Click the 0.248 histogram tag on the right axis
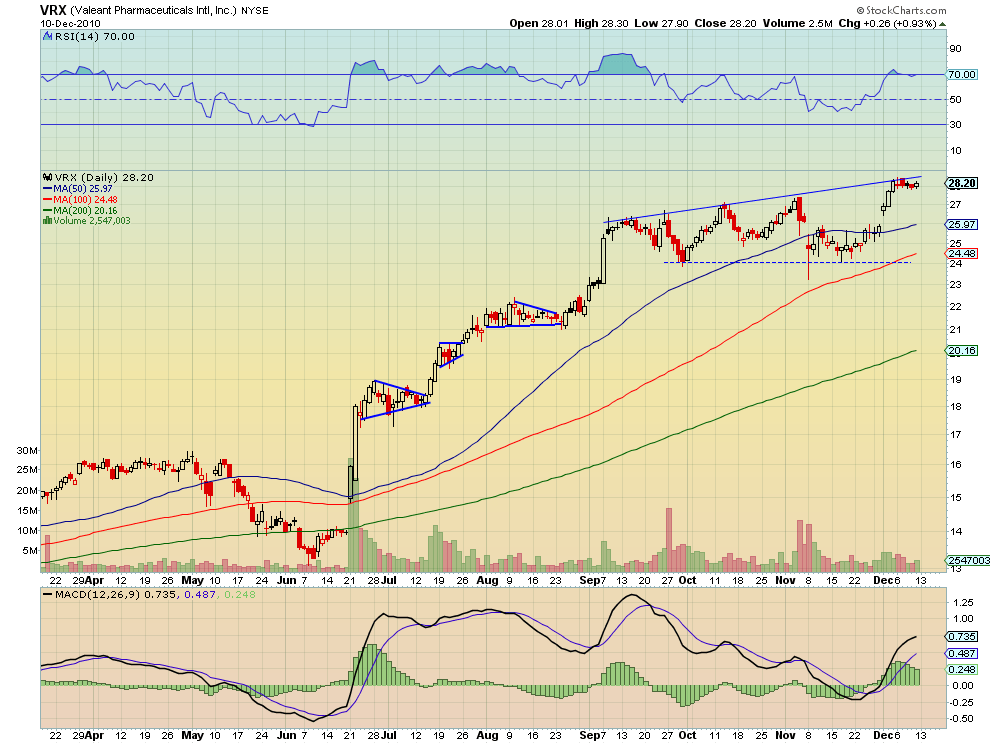 (962, 669)
